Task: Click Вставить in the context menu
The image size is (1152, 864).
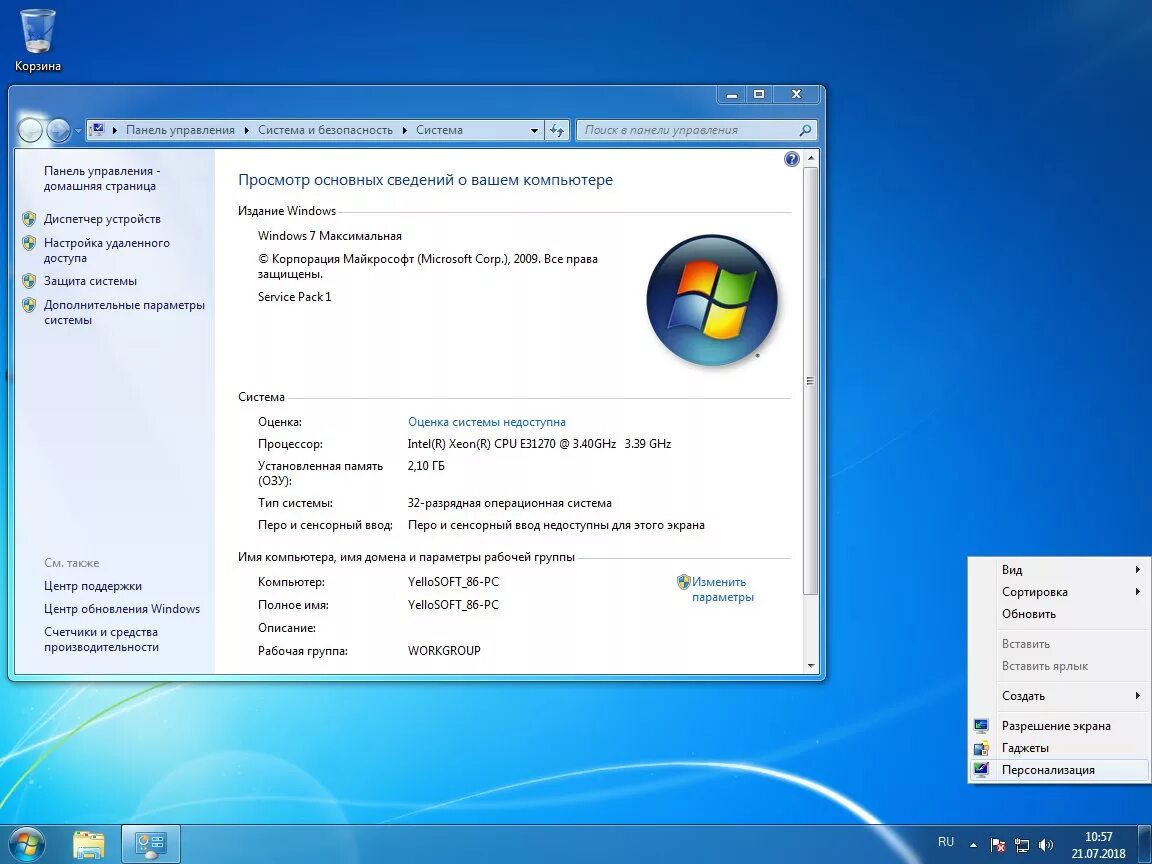Action: pos(1059,644)
